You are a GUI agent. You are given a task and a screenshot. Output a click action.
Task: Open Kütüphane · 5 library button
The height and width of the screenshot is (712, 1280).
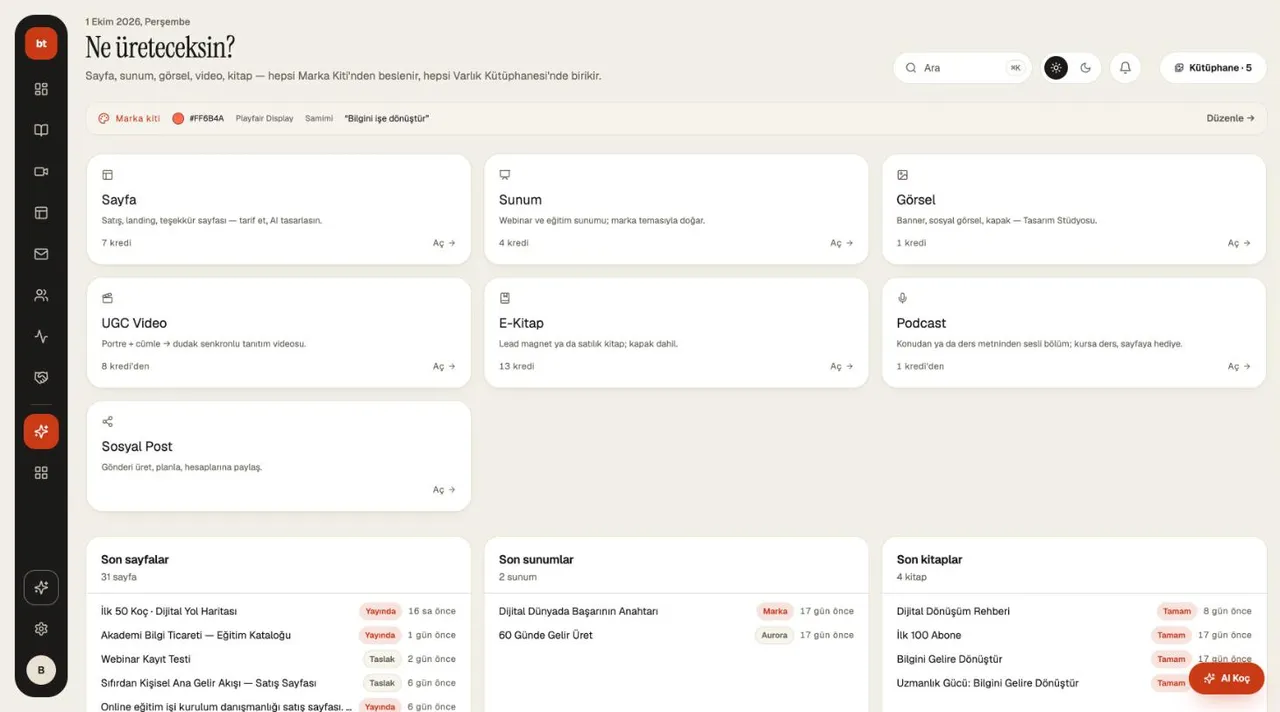coord(1213,68)
